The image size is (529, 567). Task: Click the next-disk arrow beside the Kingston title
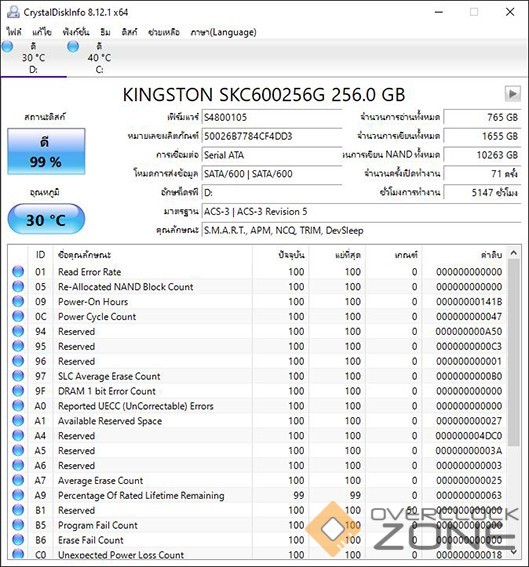click(x=512, y=94)
